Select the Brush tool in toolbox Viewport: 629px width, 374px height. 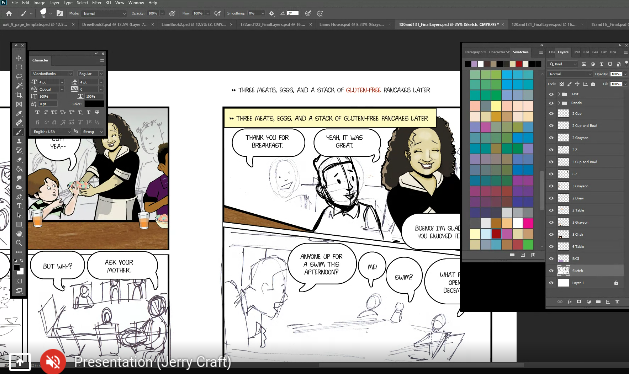tap(19, 132)
